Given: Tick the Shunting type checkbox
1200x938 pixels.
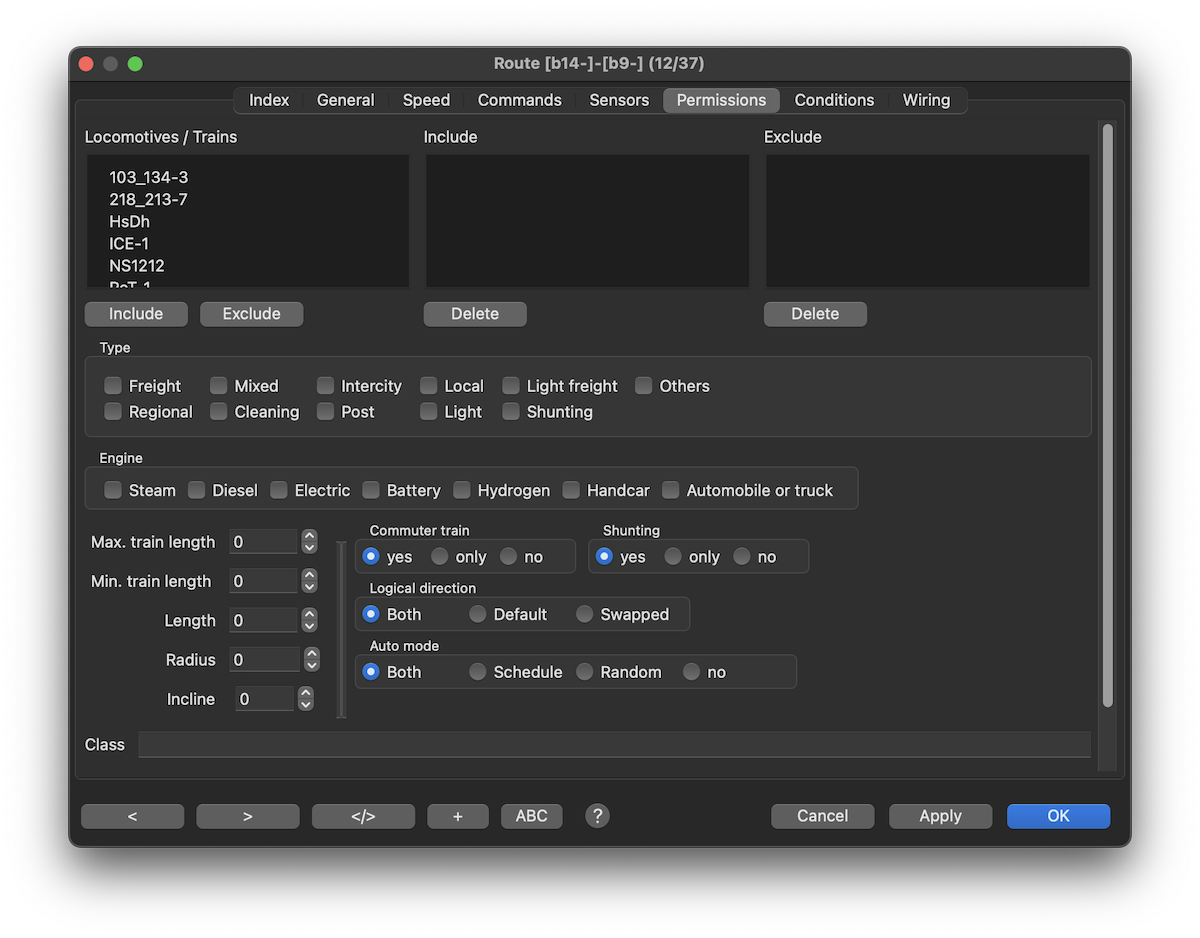Looking at the screenshot, I should pyautogui.click(x=511, y=412).
